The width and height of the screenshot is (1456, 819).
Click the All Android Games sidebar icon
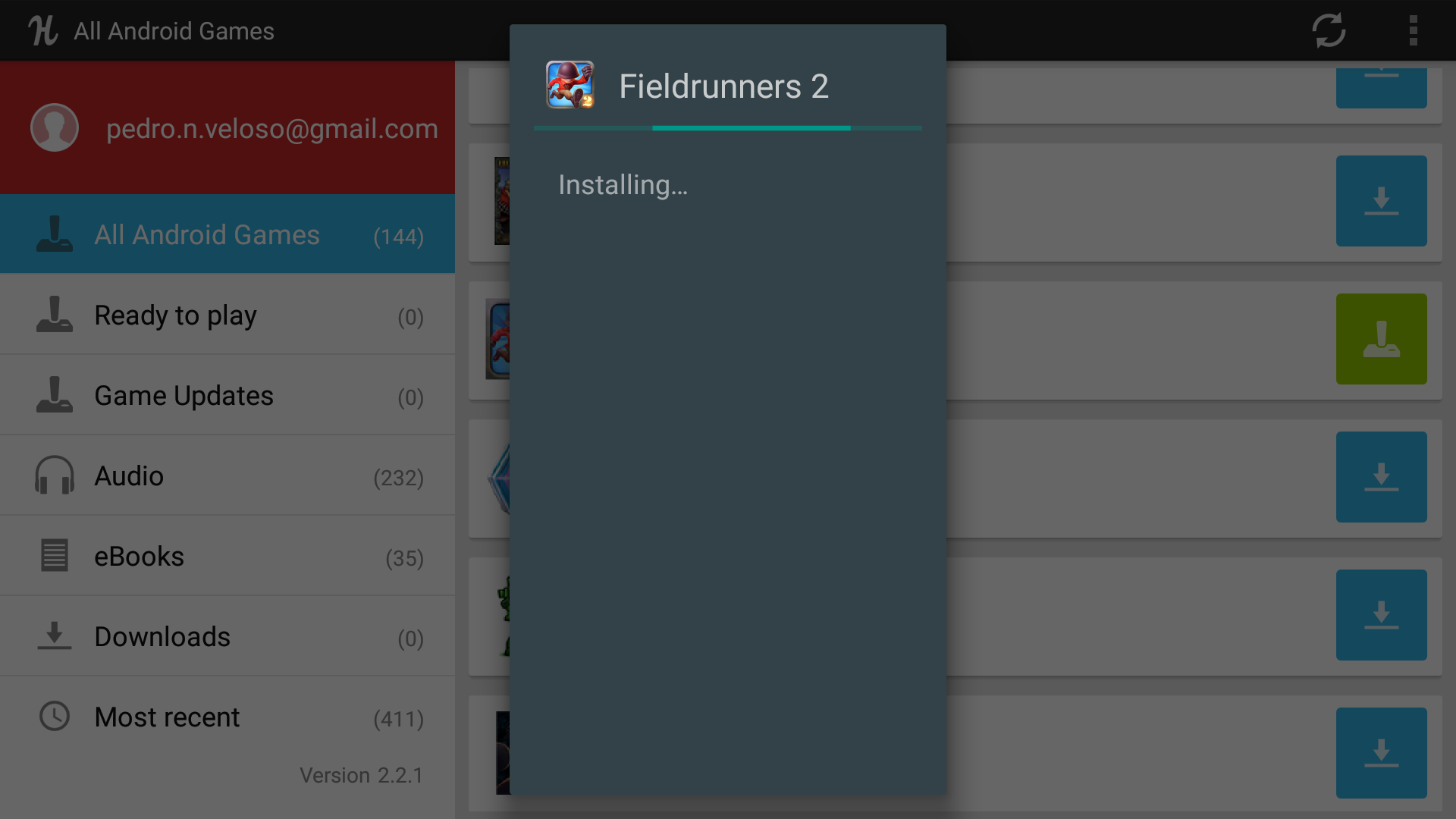coord(55,234)
